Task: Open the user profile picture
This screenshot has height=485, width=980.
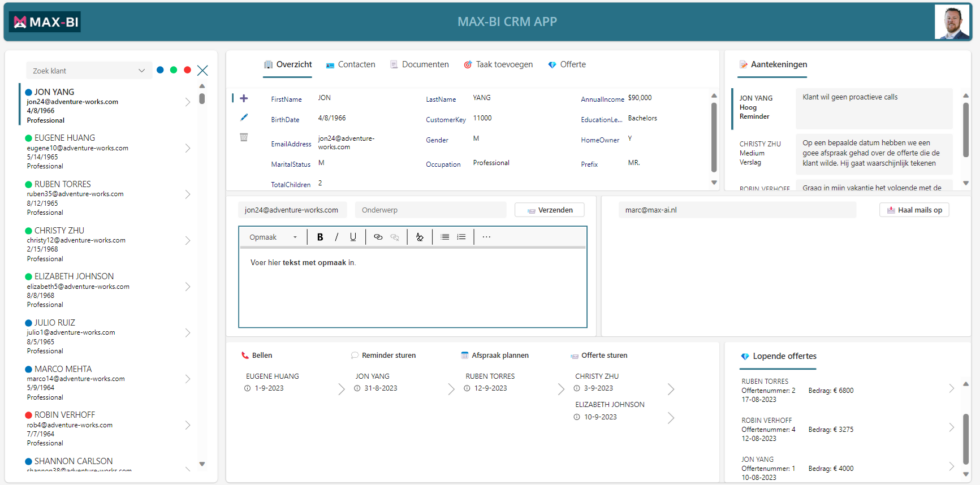Action: click(952, 22)
